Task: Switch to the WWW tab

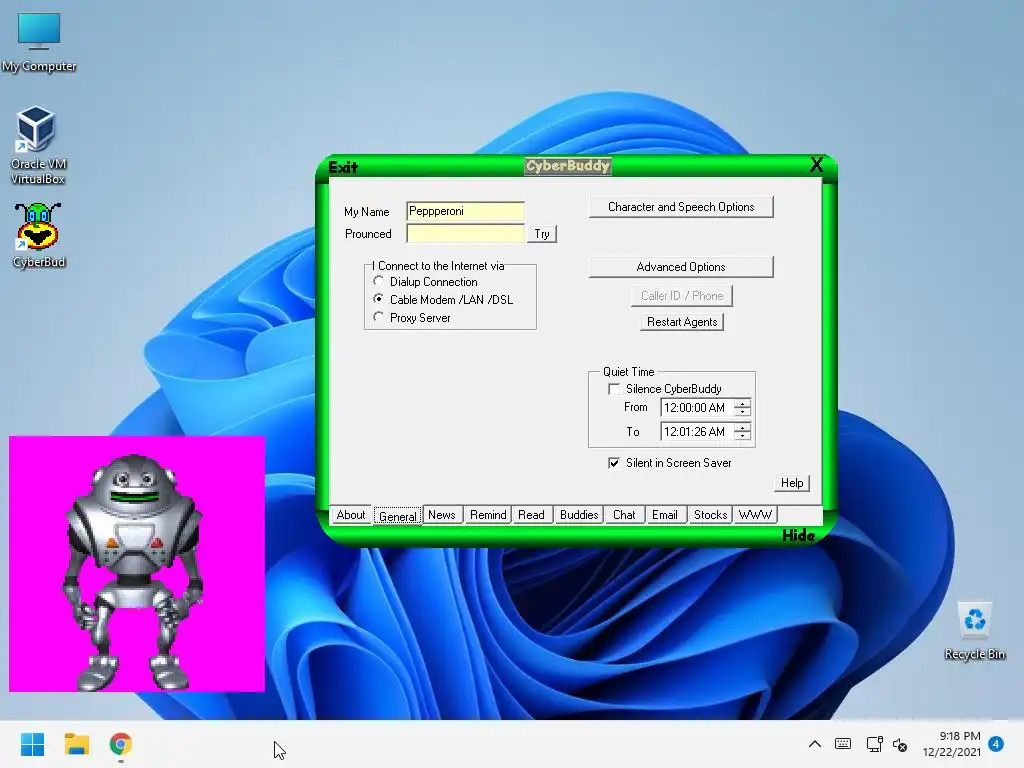Action: pos(755,515)
